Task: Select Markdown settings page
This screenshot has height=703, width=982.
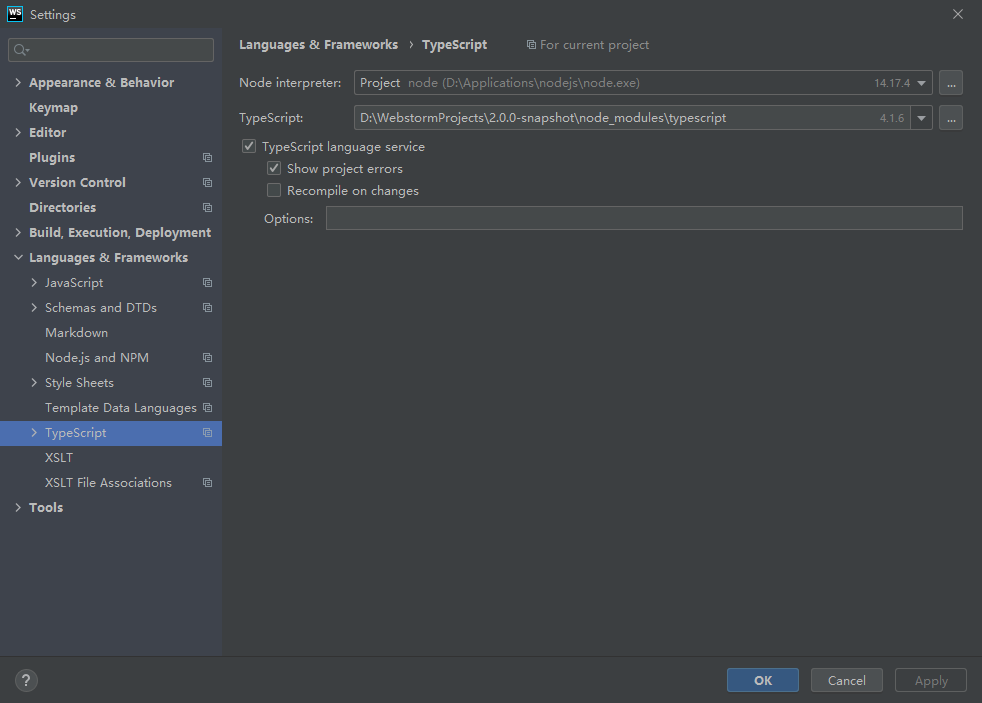Action: pyautogui.click(x=76, y=333)
